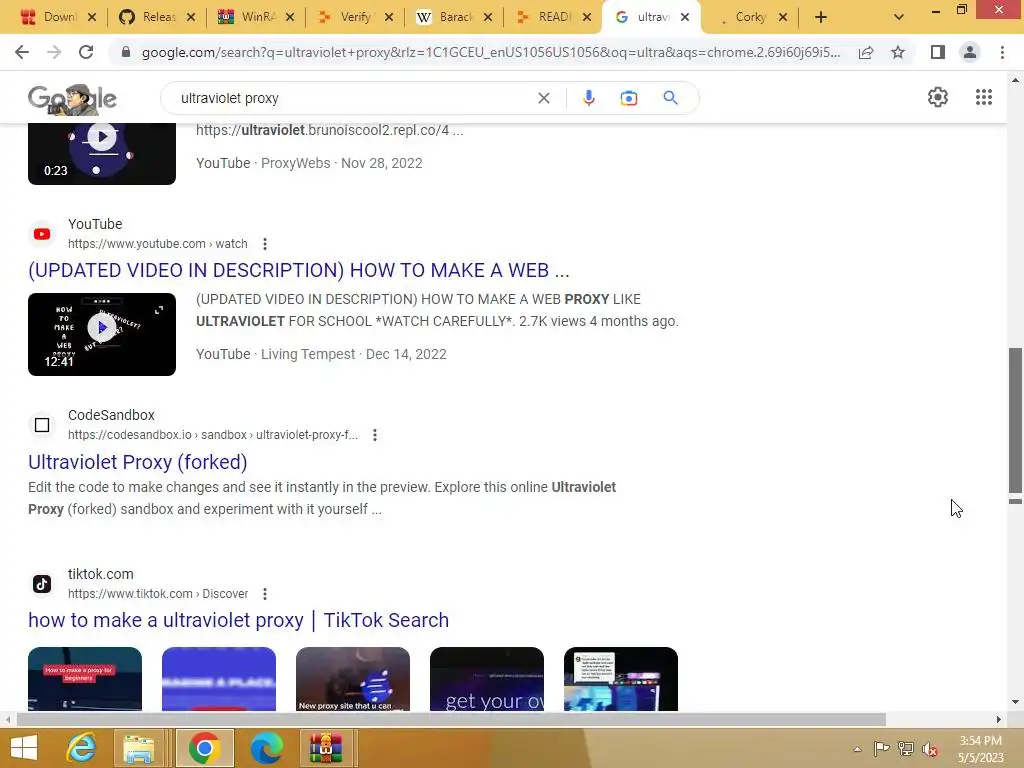This screenshot has width=1024, height=768.
Task: Click vertical scrollbar thumb
Action: coord(1015,421)
